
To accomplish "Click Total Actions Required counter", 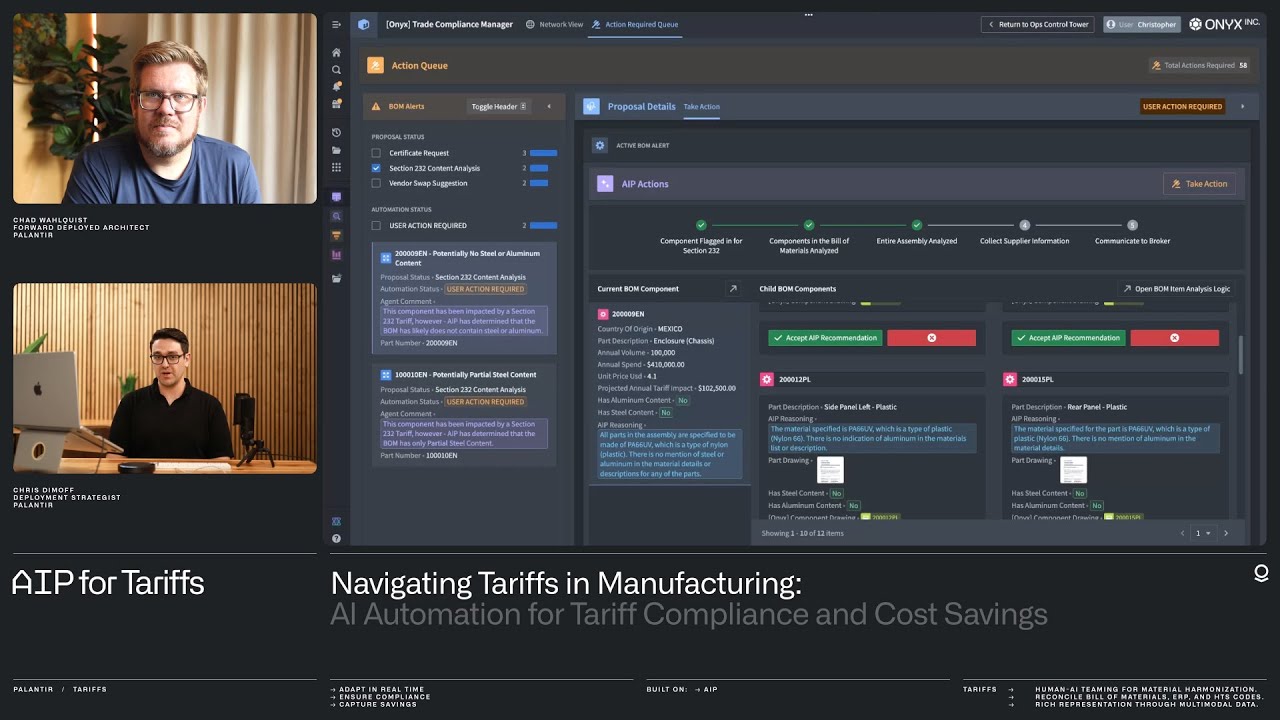I will coord(1200,65).
